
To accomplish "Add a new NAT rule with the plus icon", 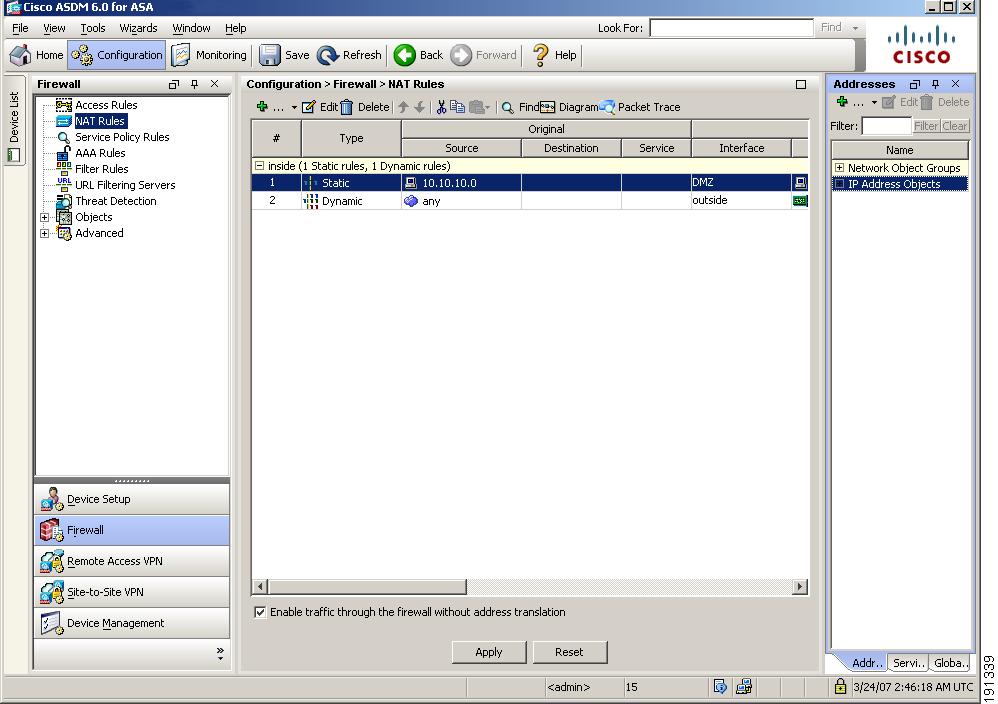I will [262, 107].
